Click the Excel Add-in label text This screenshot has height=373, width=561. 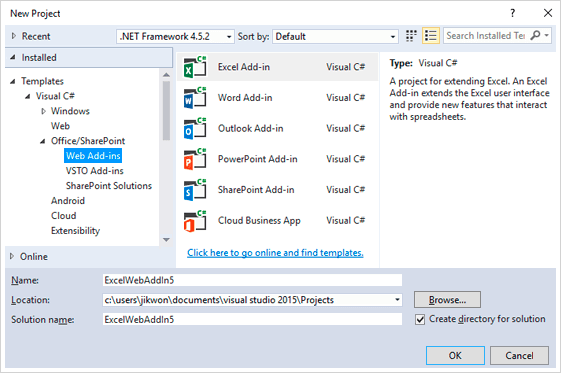click(x=244, y=67)
